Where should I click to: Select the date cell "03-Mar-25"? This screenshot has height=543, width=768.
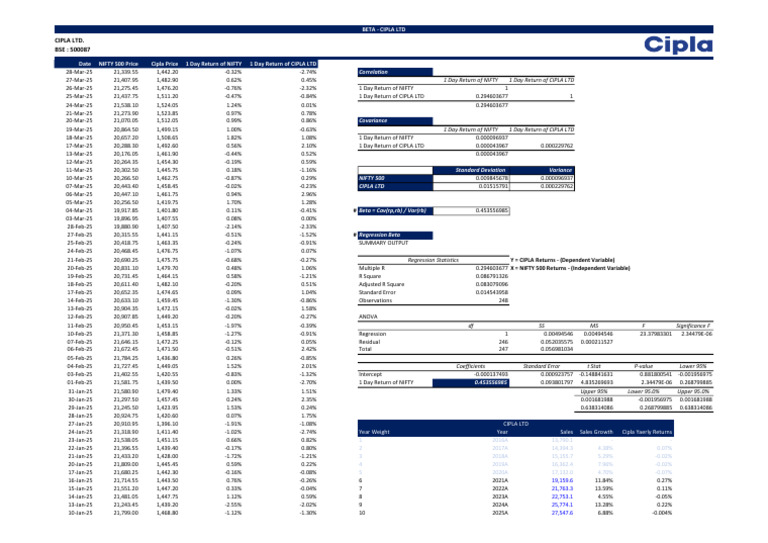point(79,218)
